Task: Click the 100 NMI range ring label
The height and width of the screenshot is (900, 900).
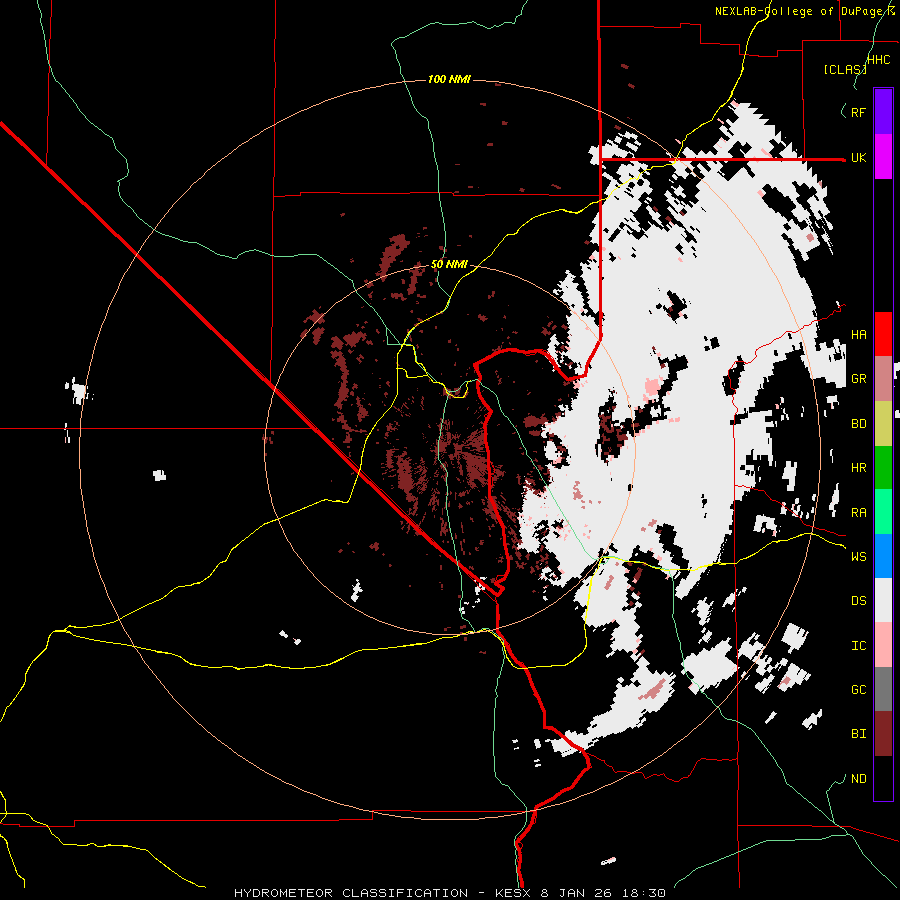Action: [x=449, y=79]
